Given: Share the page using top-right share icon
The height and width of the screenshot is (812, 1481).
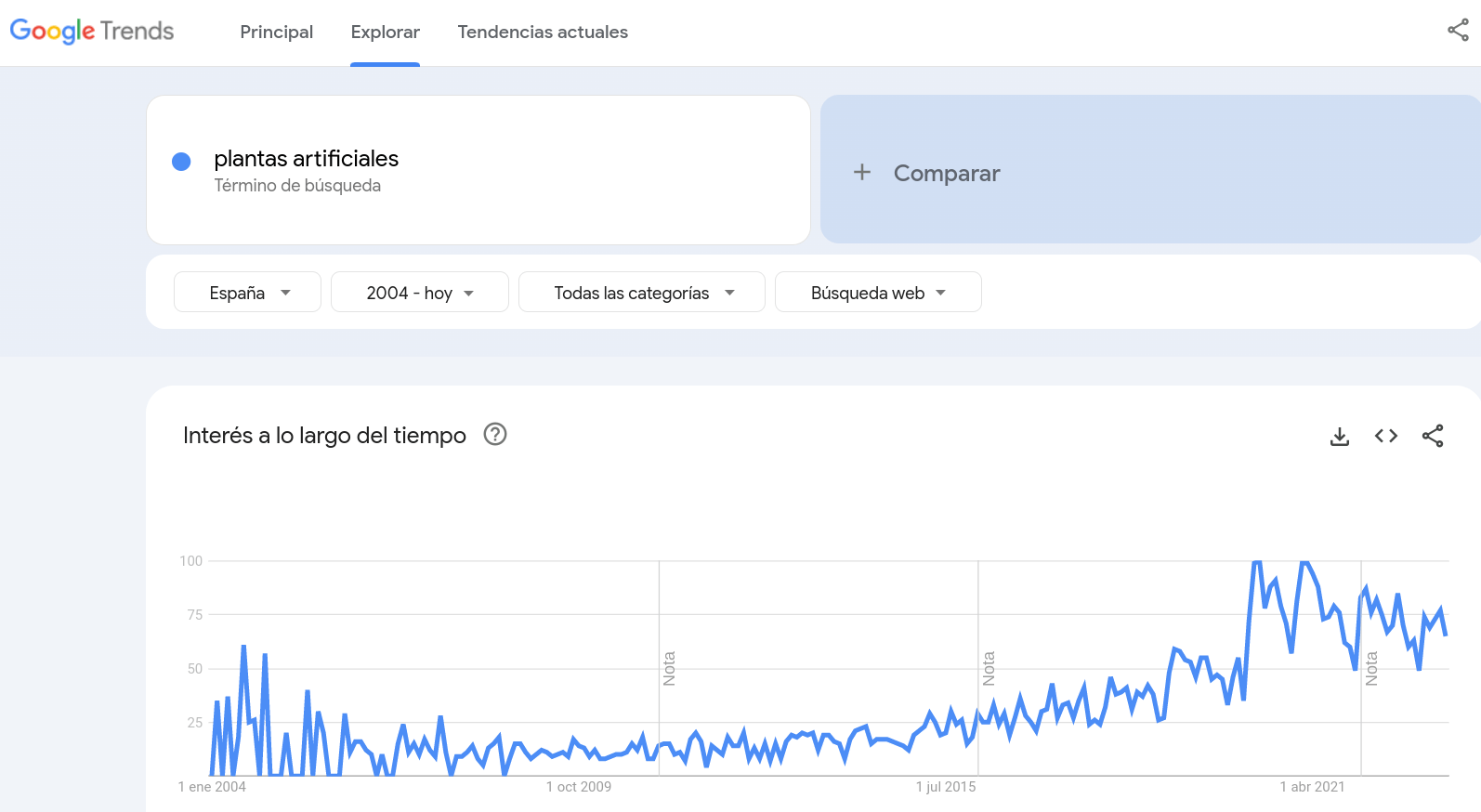Looking at the screenshot, I should pyautogui.click(x=1458, y=31).
